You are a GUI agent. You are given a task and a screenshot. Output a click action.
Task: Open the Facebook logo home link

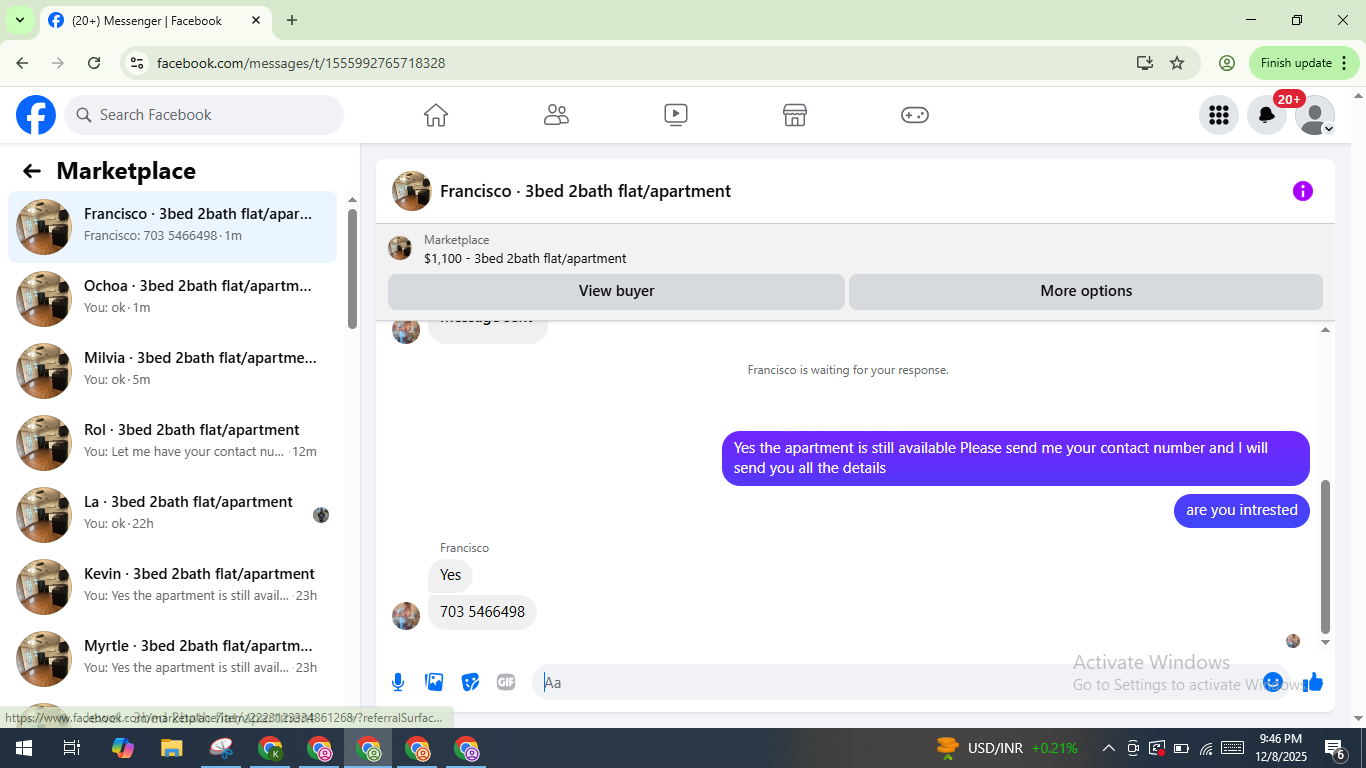pos(36,115)
